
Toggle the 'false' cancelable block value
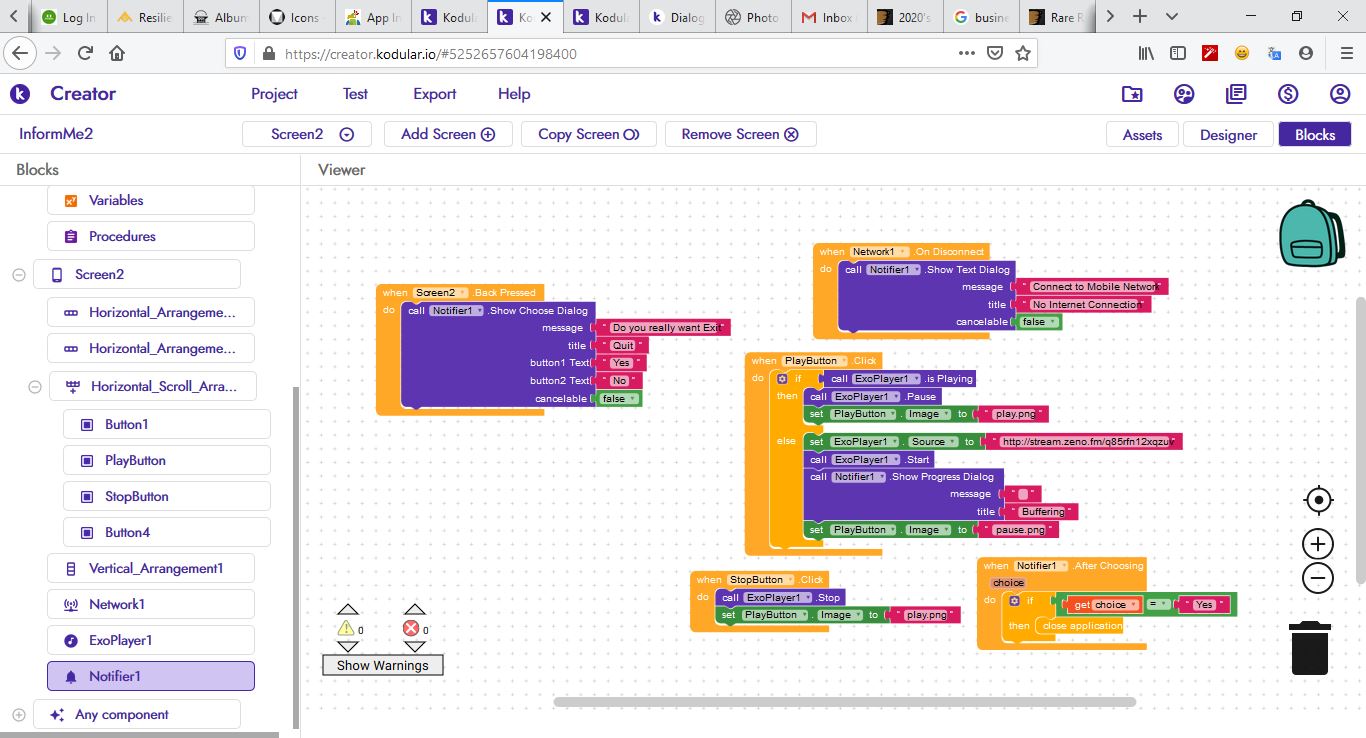tap(618, 399)
